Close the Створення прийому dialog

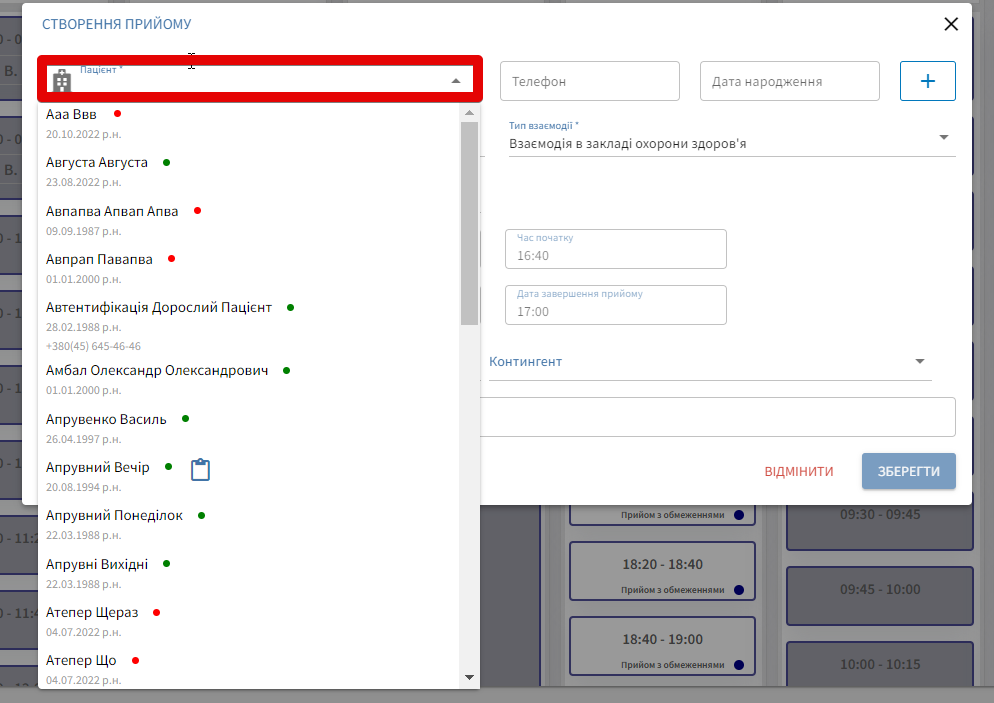click(x=951, y=24)
